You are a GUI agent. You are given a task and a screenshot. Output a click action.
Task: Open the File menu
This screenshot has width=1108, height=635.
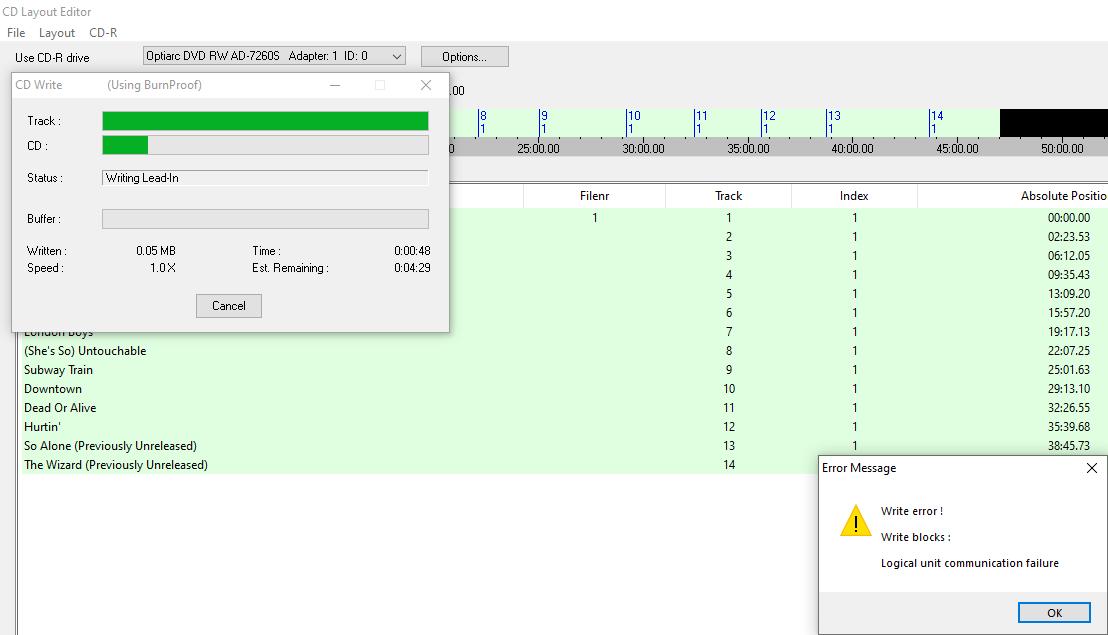point(16,32)
